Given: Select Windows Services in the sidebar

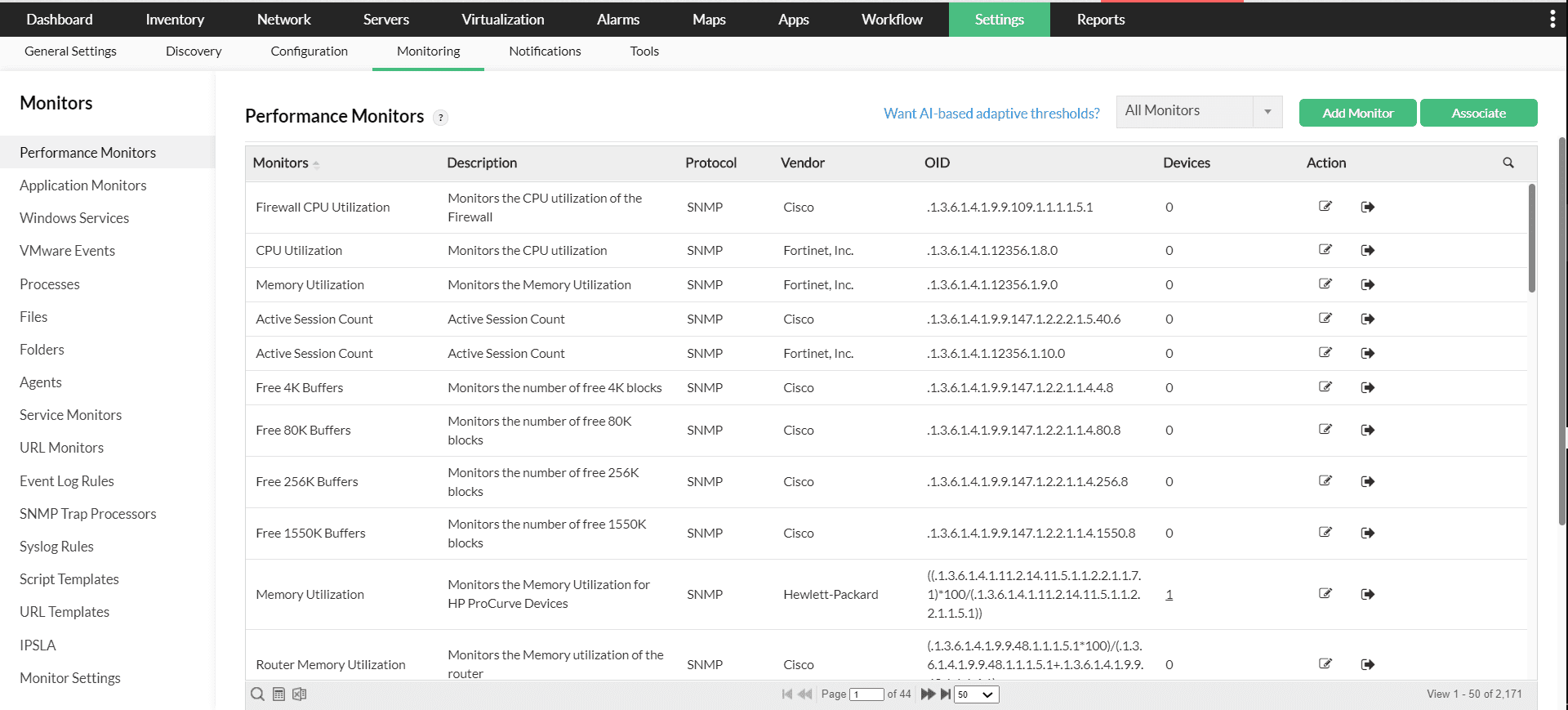Looking at the screenshot, I should pyautogui.click(x=74, y=218).
